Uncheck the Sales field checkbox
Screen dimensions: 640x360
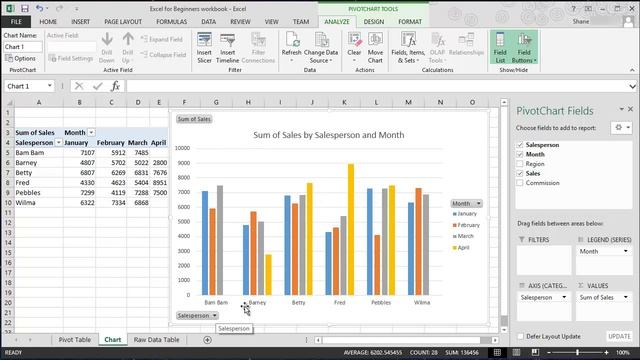click(x=520, y=173)
